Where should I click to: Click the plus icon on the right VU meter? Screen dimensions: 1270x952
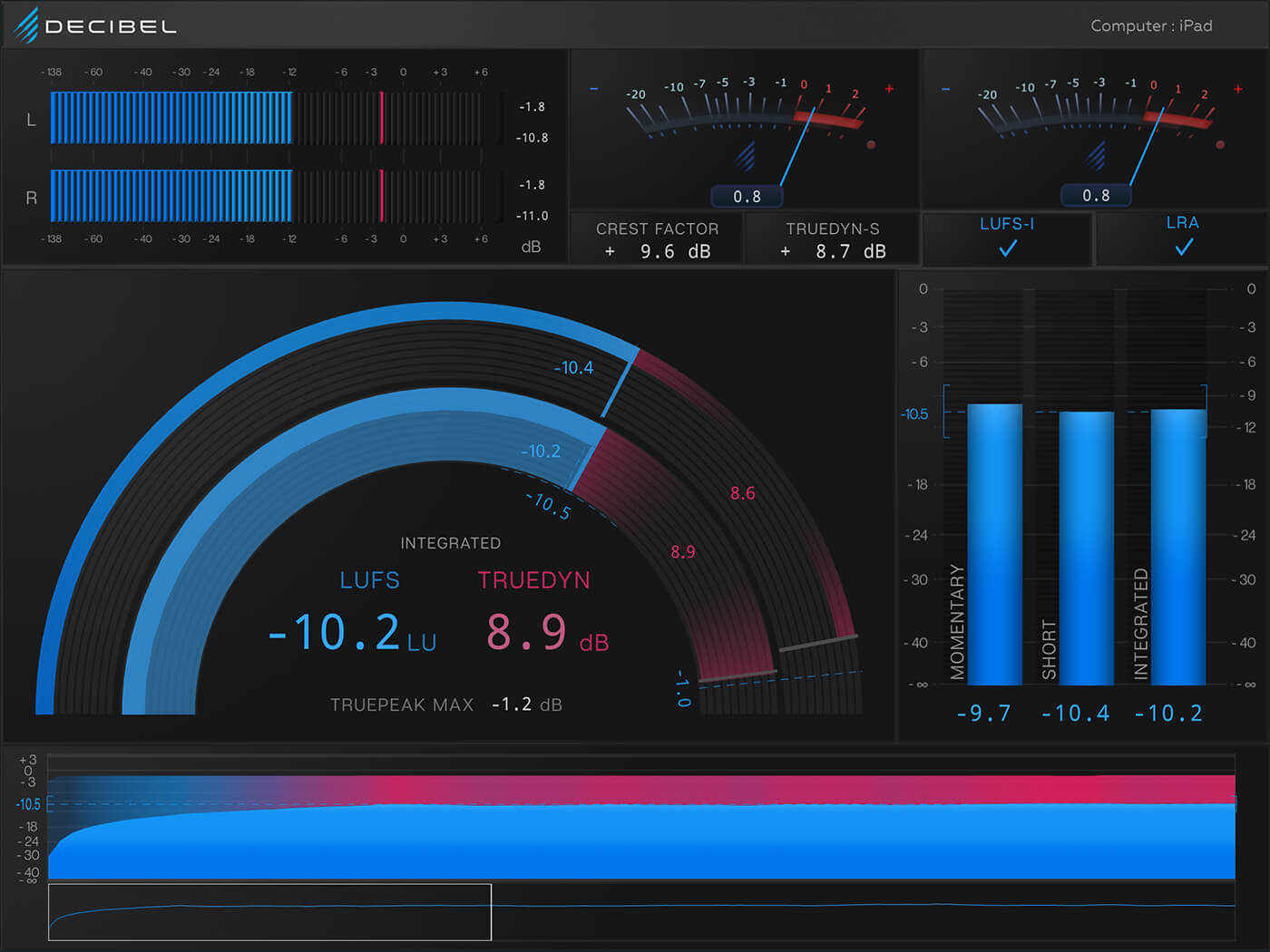coord(1238,88)
